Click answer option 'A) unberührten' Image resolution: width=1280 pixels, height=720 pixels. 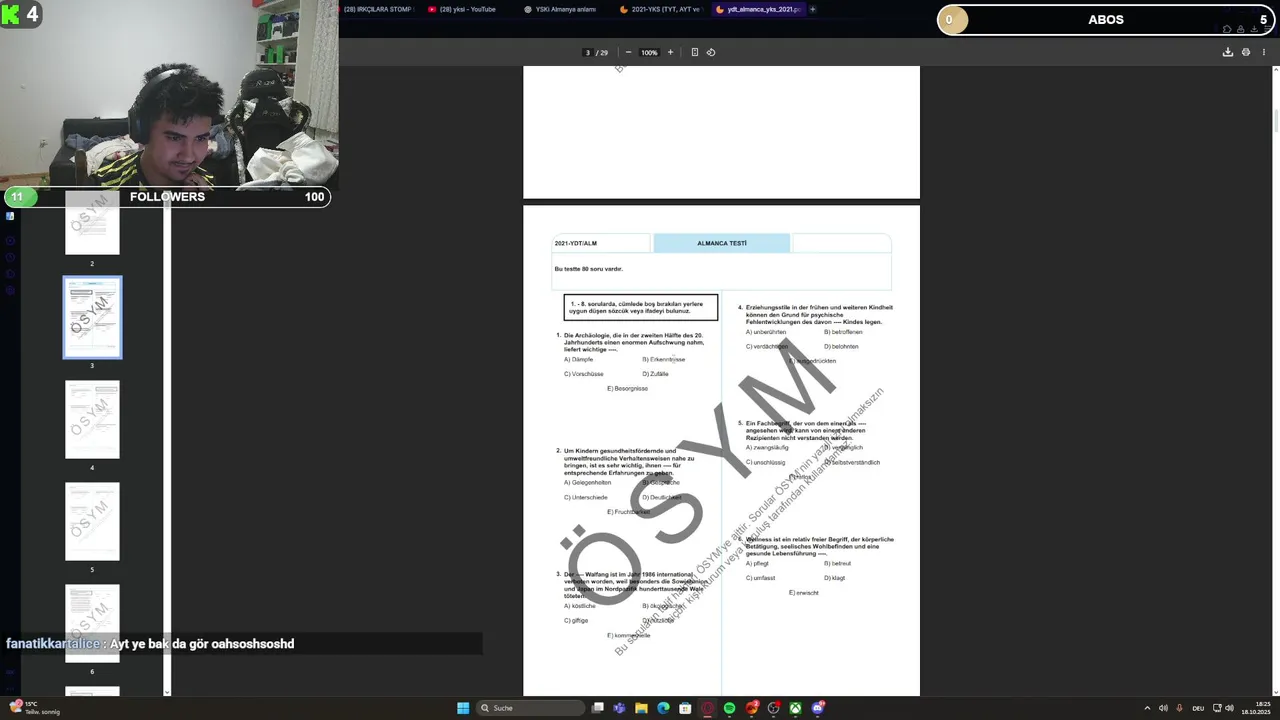(766, 332)
